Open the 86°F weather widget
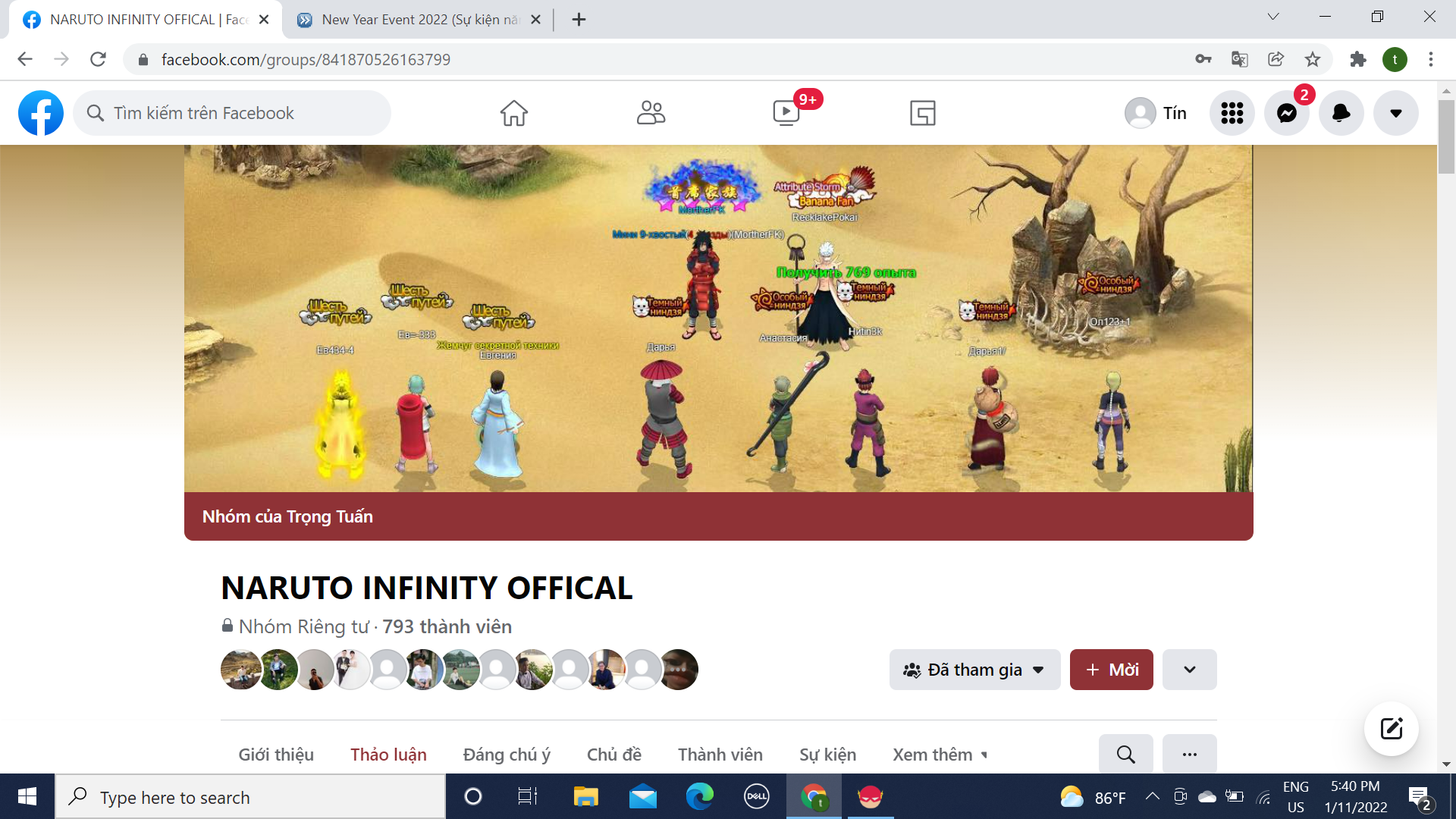This screenshot has height=819, width=1456. [x=1093, y=797]
